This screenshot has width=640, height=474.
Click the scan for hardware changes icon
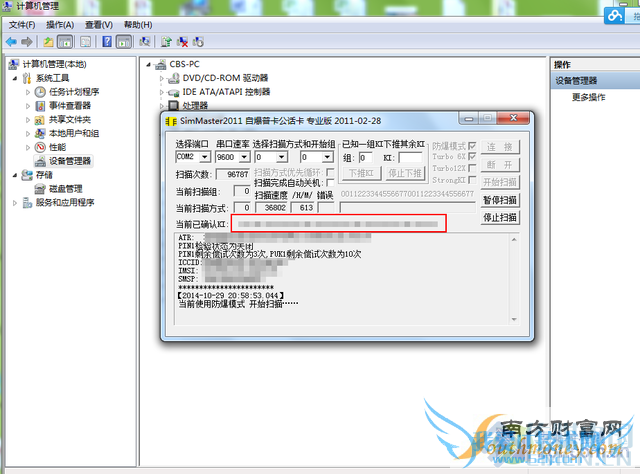[144, 42]
